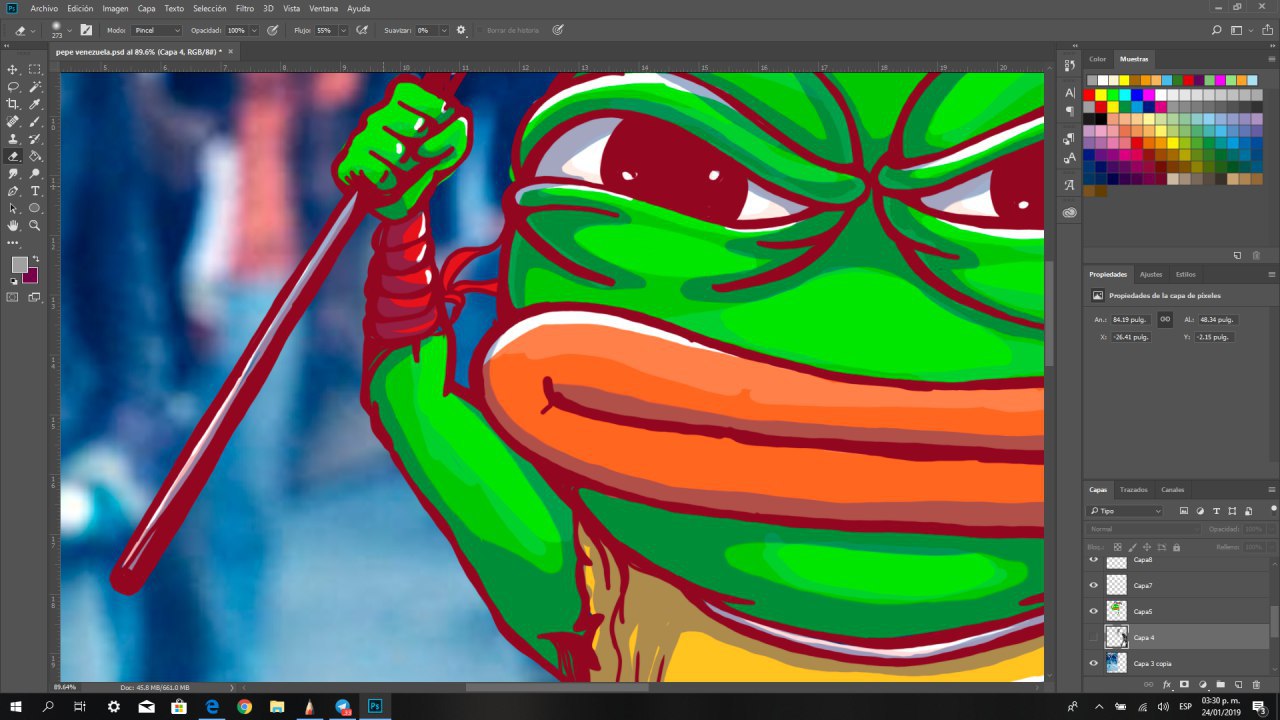Select the History Brush tool
The image size is (1280, 720).
[35, 139]
